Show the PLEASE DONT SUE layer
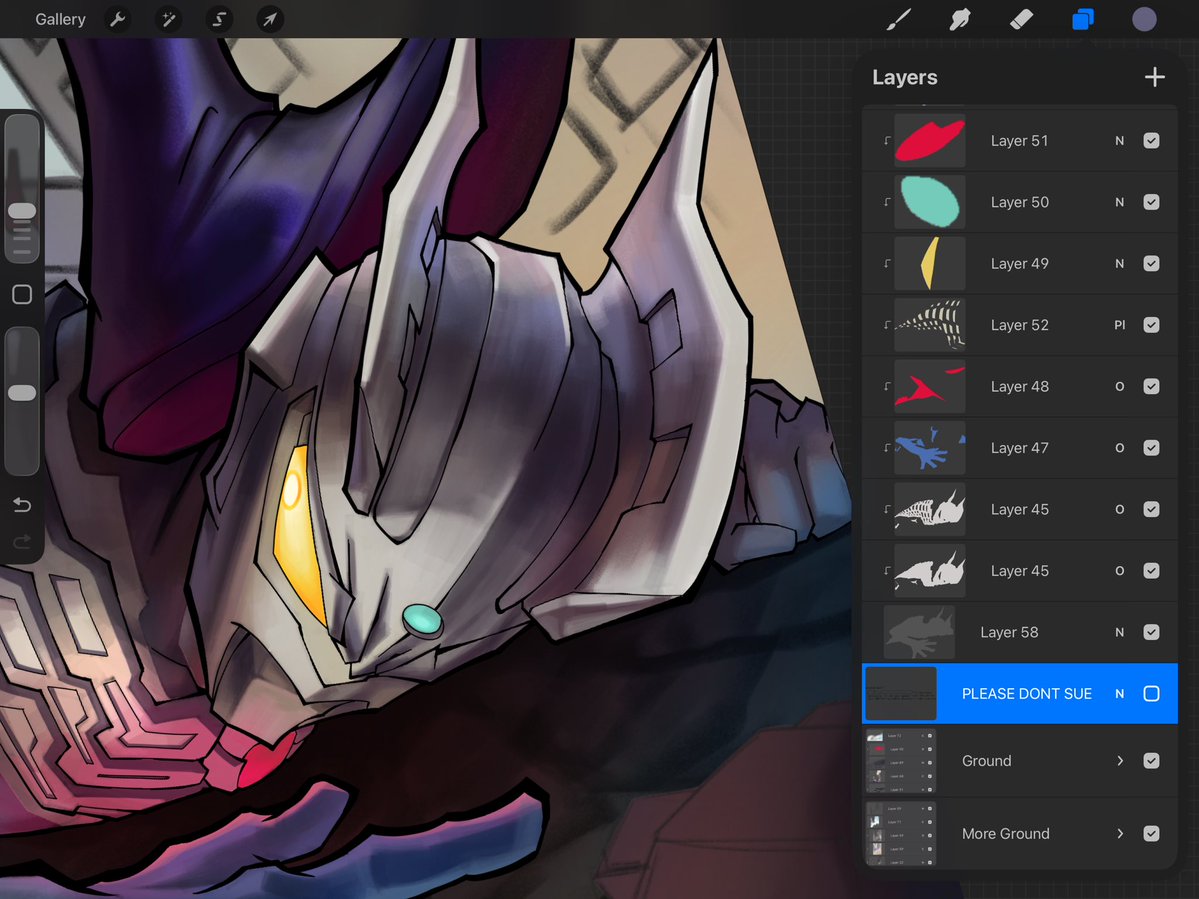The height and width of the screenshot is (899, 1199). click(1152, 693)
